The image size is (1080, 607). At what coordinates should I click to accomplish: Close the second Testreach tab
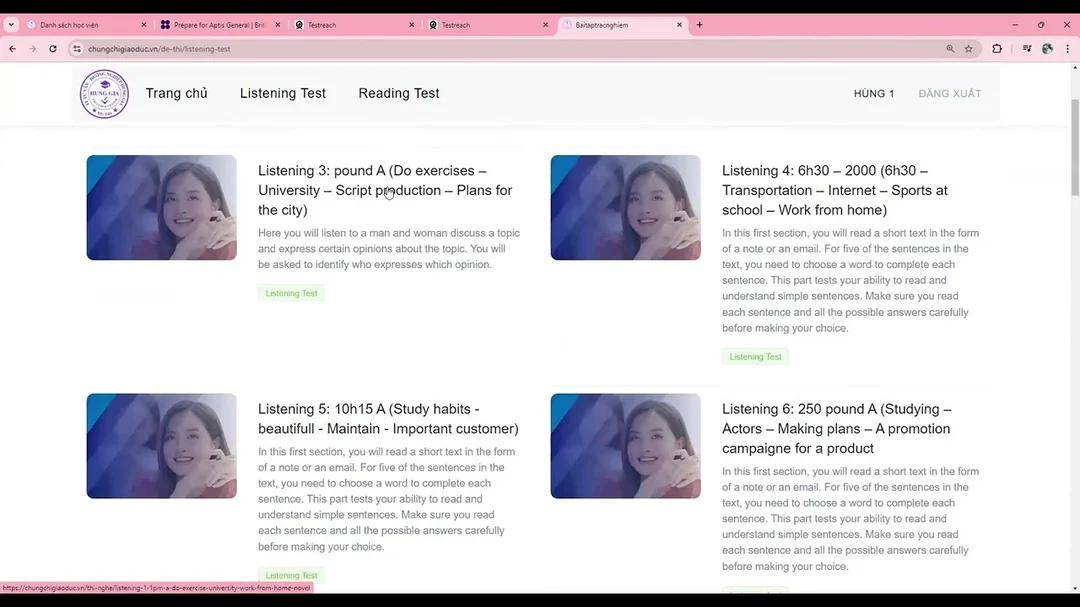click(x=546, y=25)
